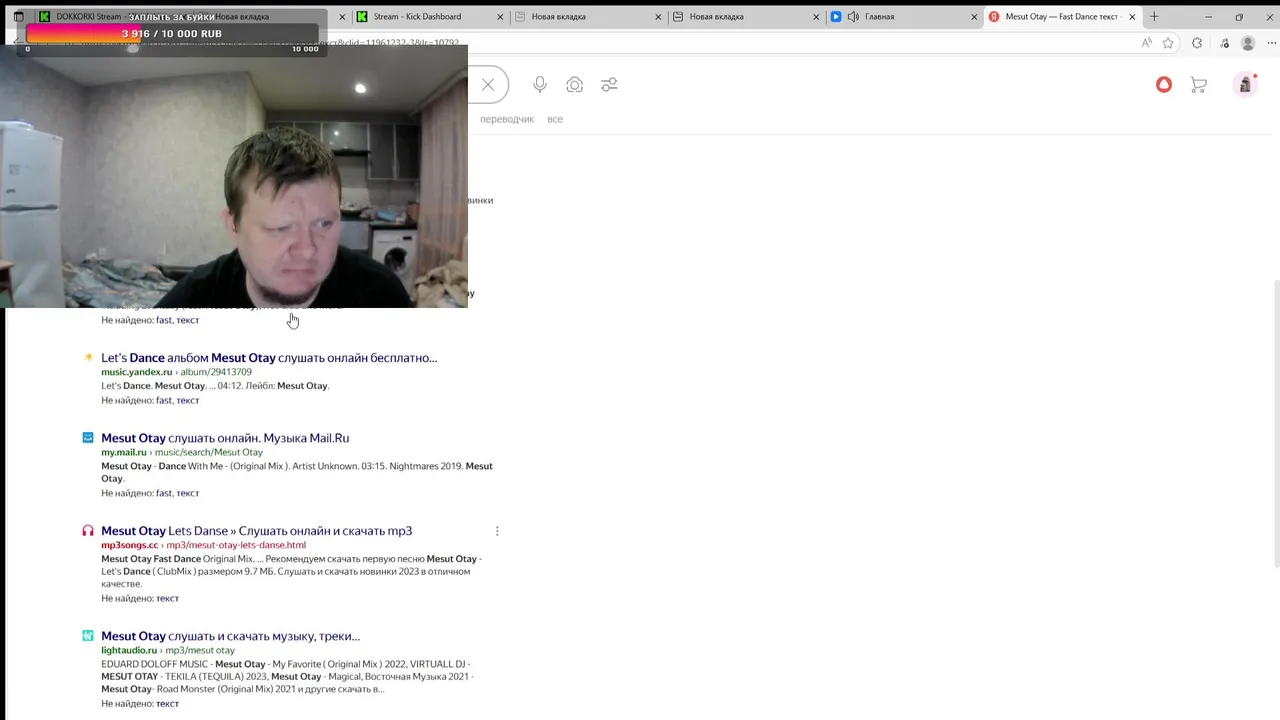Click the snippet 'Let's Dance. Mesut Otay. ... 04:12'
Viewport: 1280px width, 720px height.
pyautogui.click(x=215, y=386)
